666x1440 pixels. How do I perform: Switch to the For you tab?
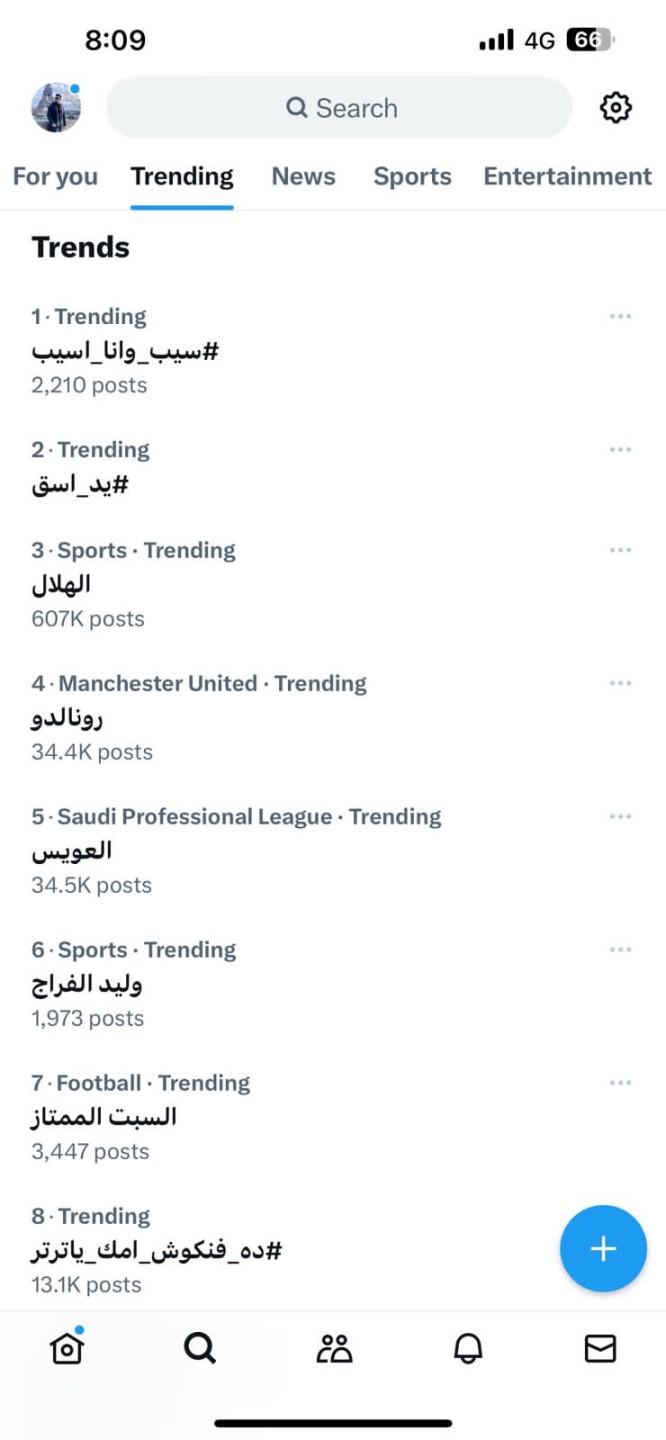[55, 177]
